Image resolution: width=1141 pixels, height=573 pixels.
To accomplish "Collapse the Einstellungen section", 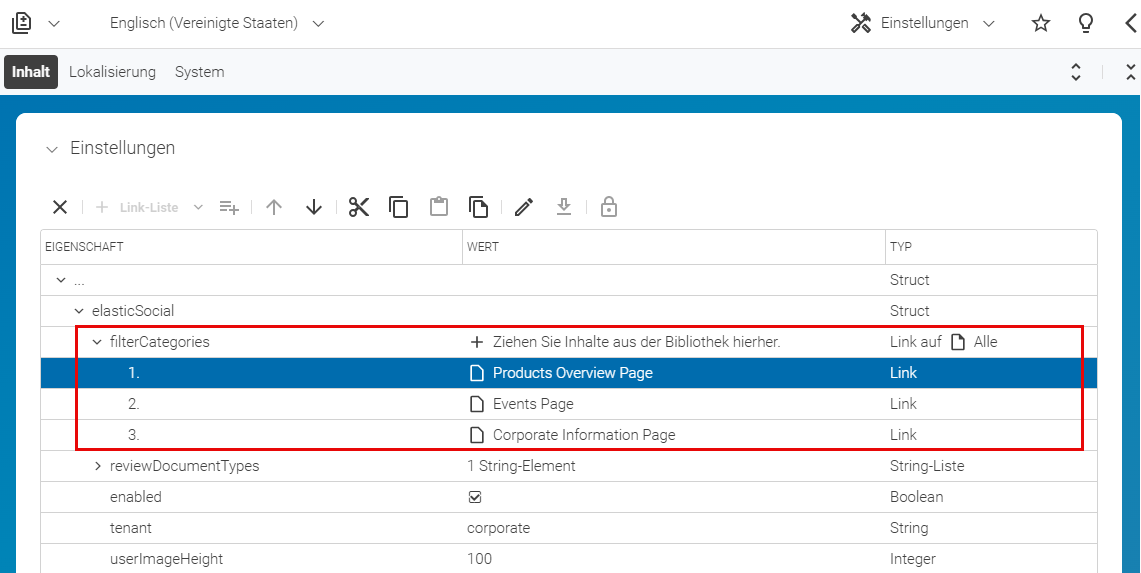I will coord(51,149).
